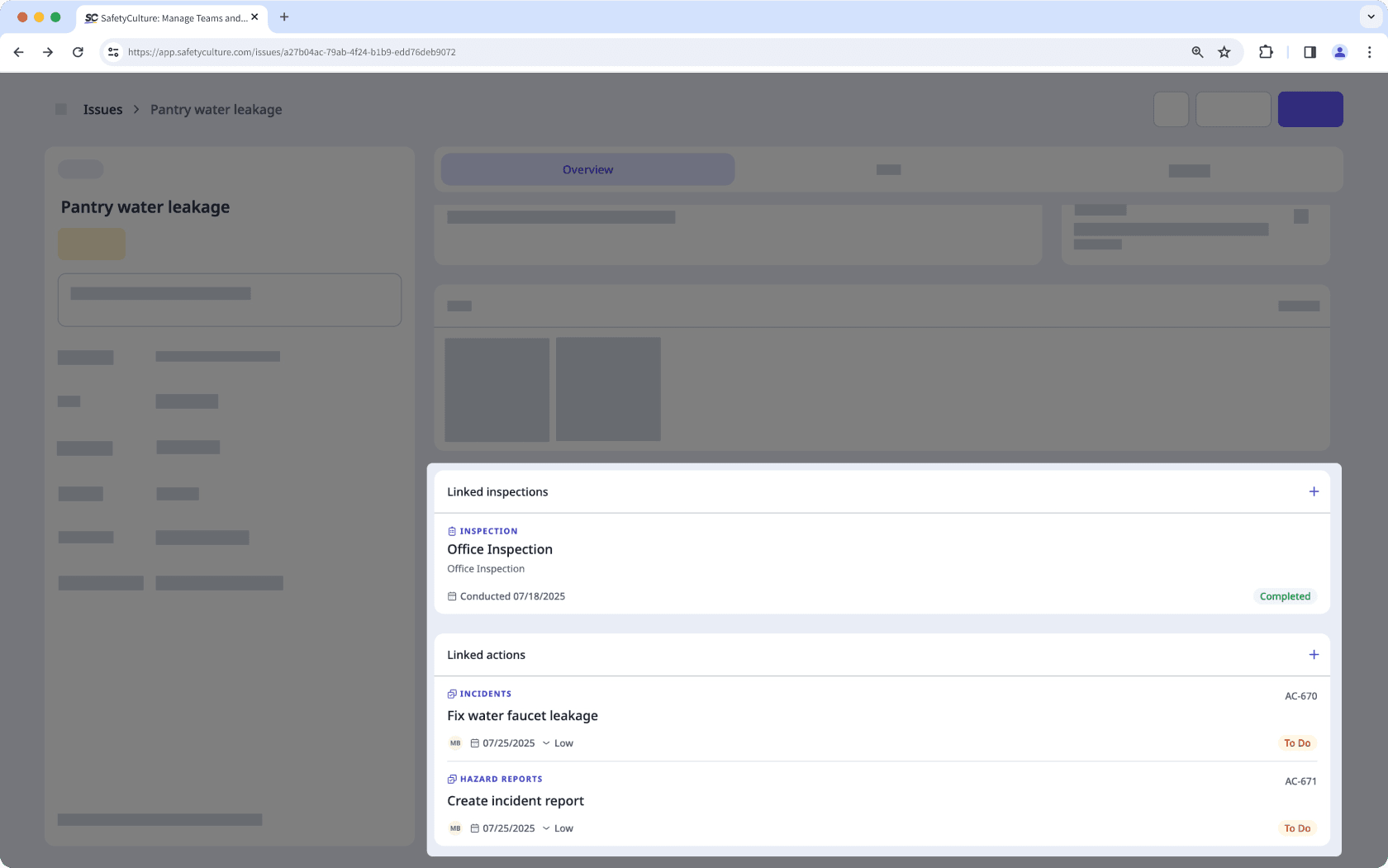The height and width of the screenshot is (868, 1388).
Task: Open the Office Inspection linked inspection
Action: click(x=499, y=548)
